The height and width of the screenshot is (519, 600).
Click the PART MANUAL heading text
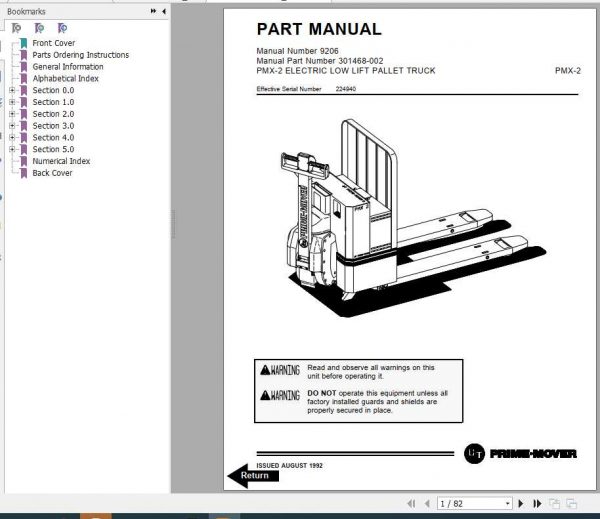319,29
